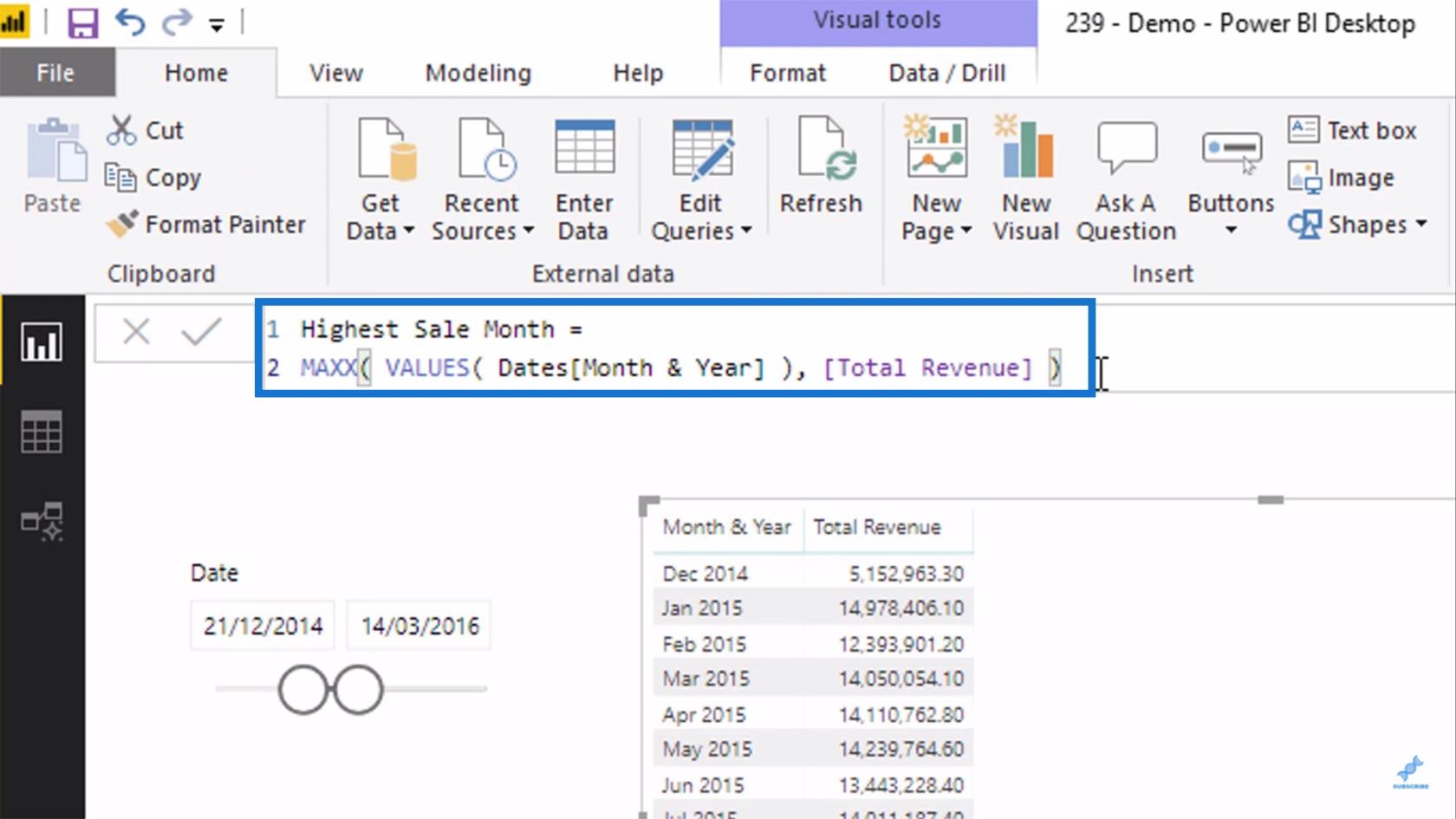Select the Dec 2014 row cell
Screen dimensions: 1456x819
(x=705, y=574)
